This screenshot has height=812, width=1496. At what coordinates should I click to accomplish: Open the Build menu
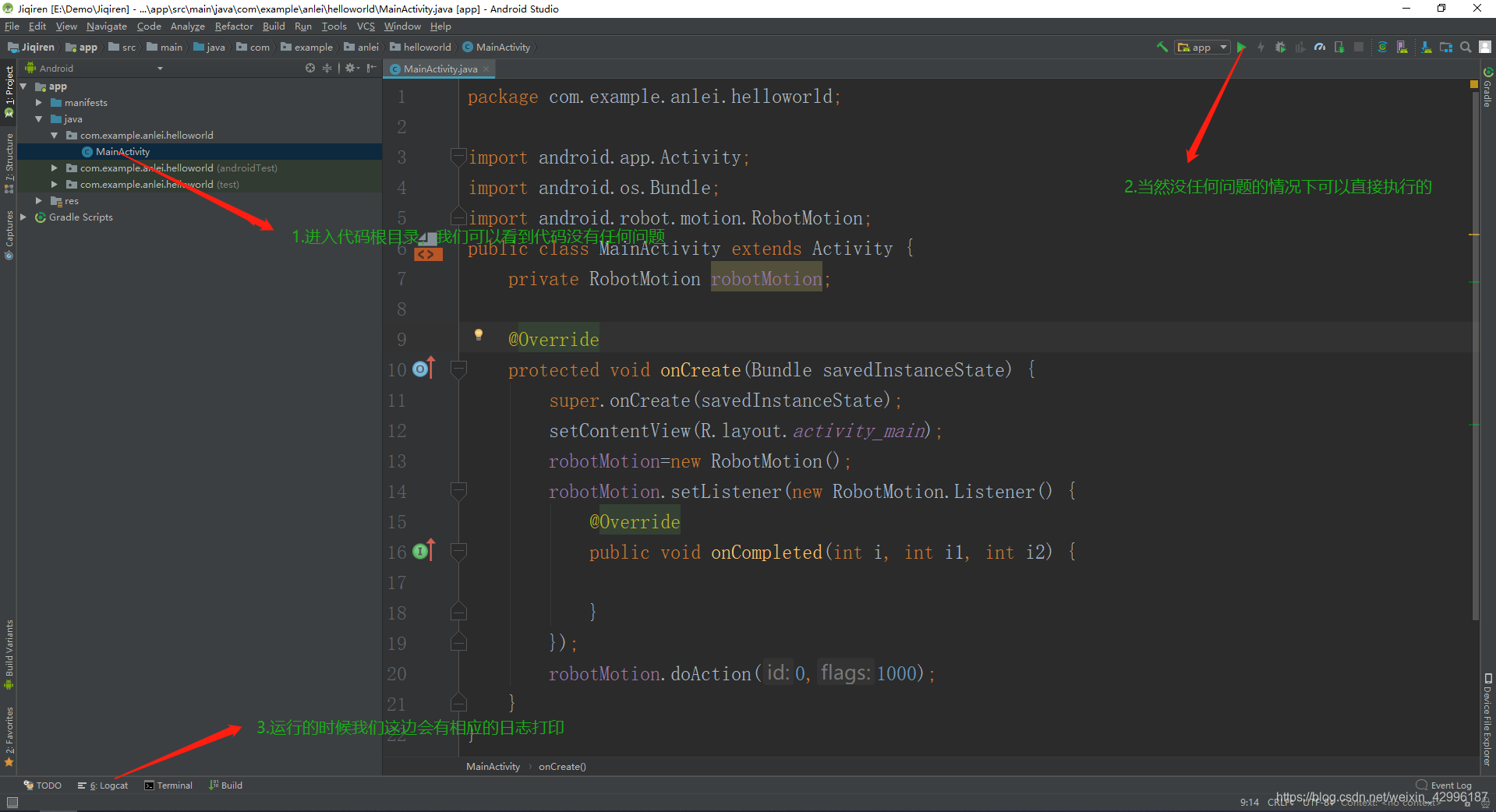pyautogui.click(x=274, y=26)
